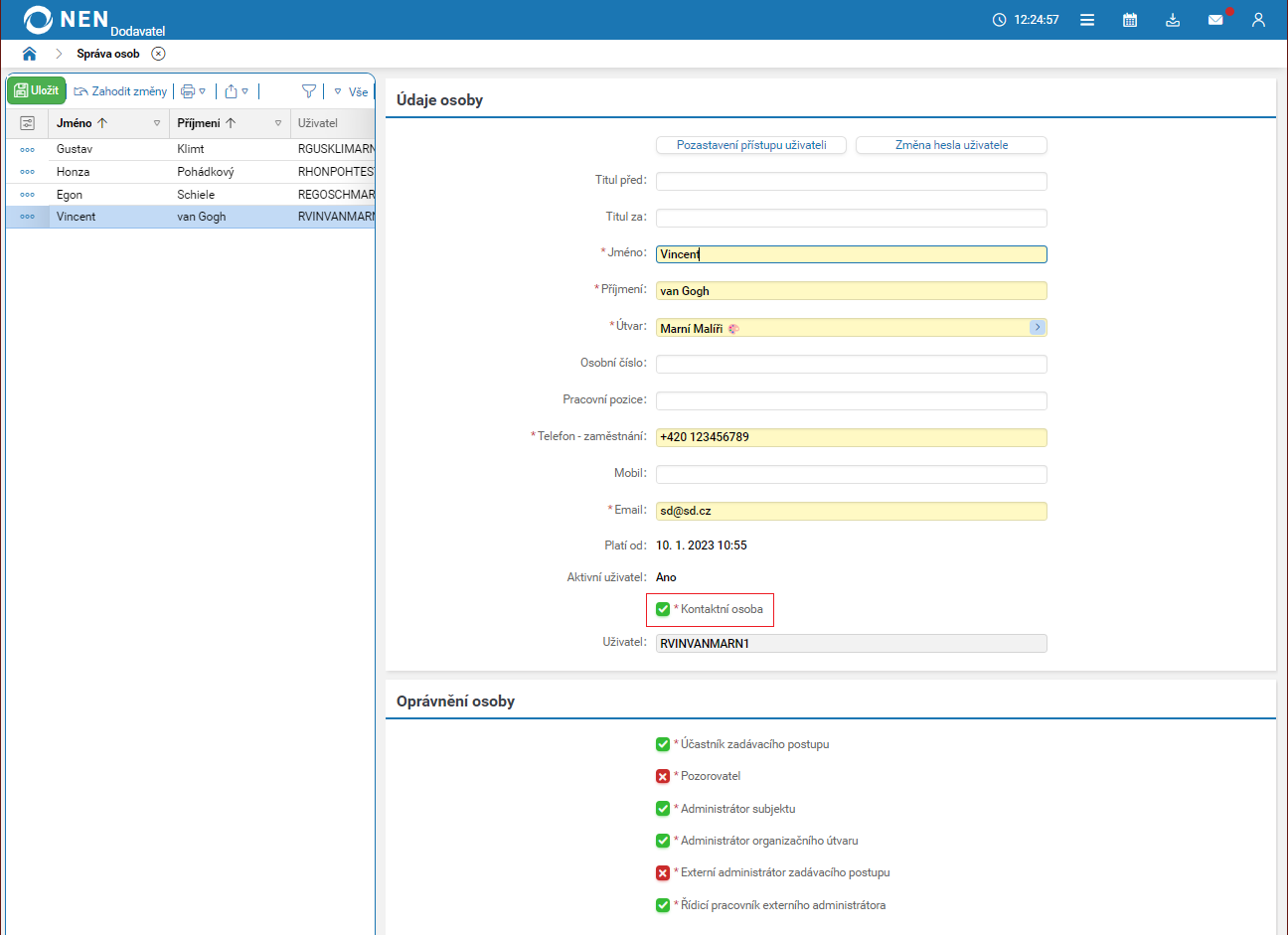Click Změna hesla uživatele button
Screen dimensions: 1288x935
tap(951, 145)
